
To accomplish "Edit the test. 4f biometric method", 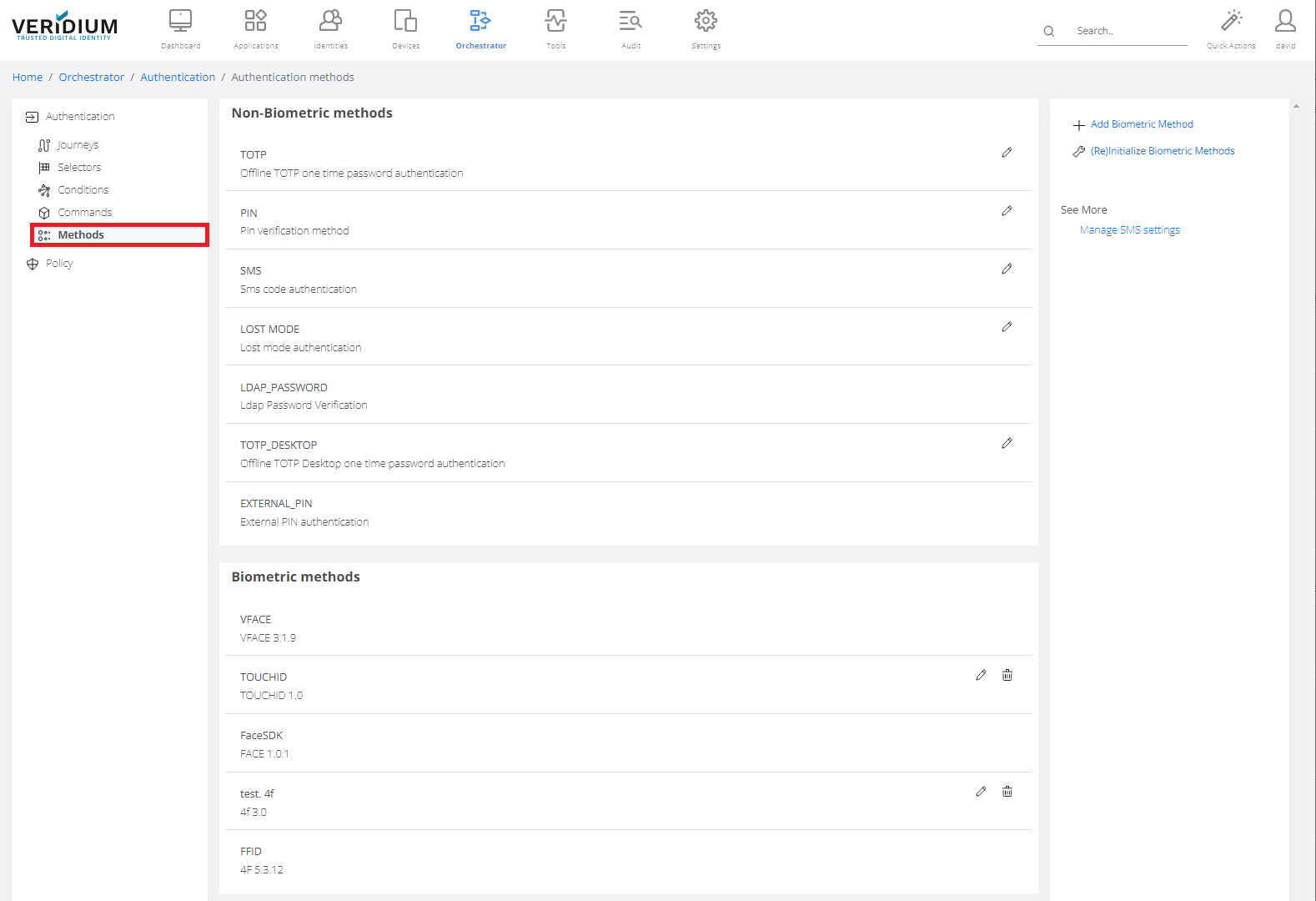I will click(x=981, y=792).
